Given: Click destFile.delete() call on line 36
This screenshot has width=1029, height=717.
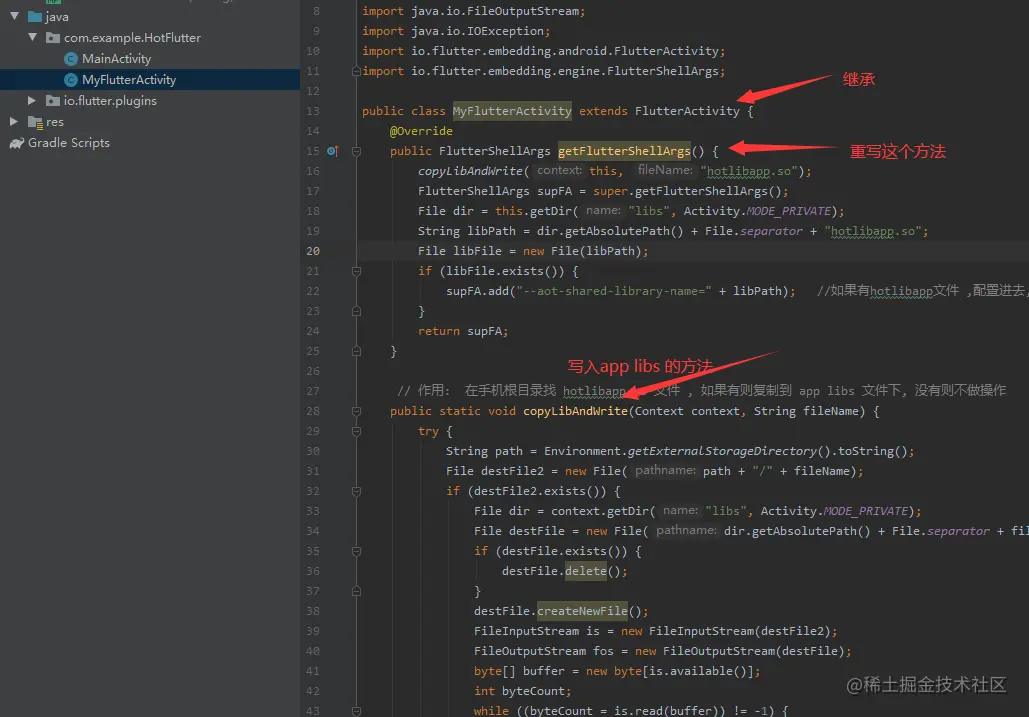Looking at the screenshot, I should 564,571.
